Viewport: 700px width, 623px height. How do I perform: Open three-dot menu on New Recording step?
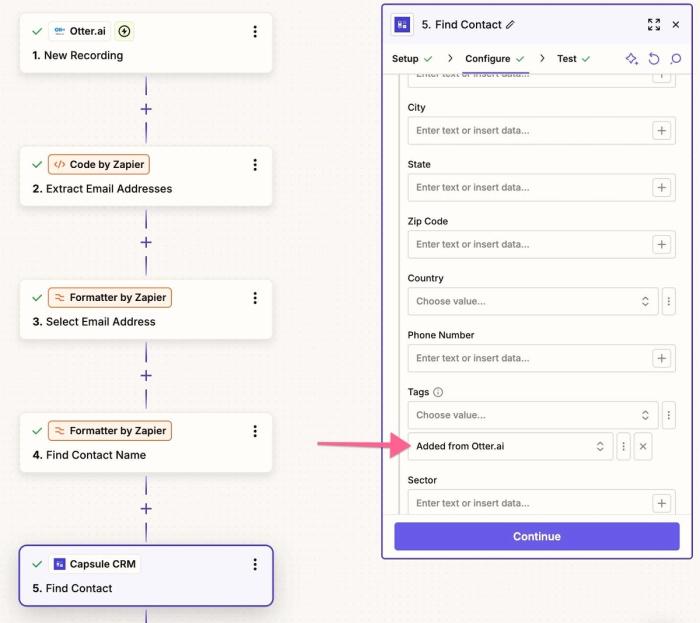[255, 32]
